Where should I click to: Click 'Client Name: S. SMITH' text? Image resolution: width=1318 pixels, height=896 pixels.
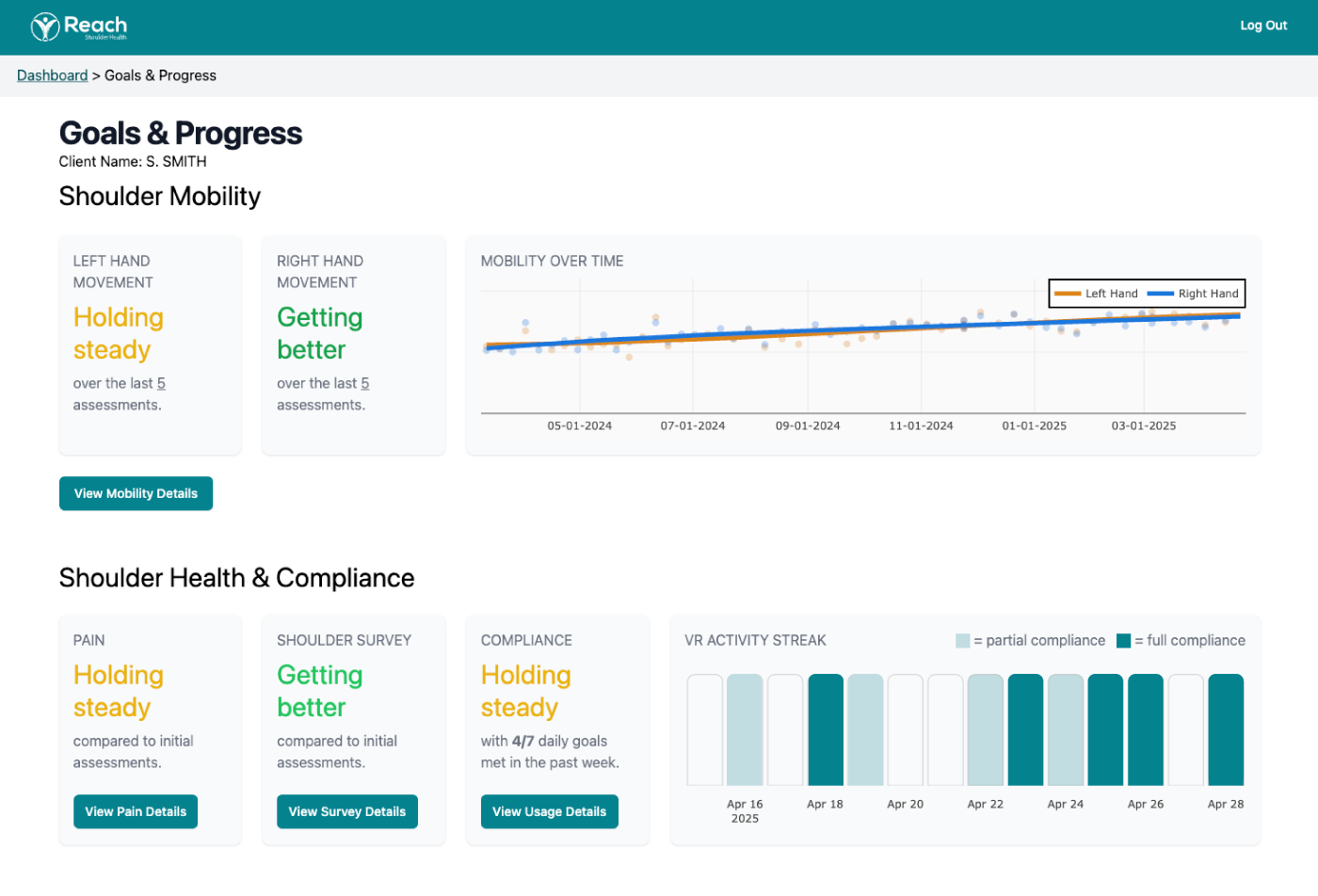pos(133,162)
